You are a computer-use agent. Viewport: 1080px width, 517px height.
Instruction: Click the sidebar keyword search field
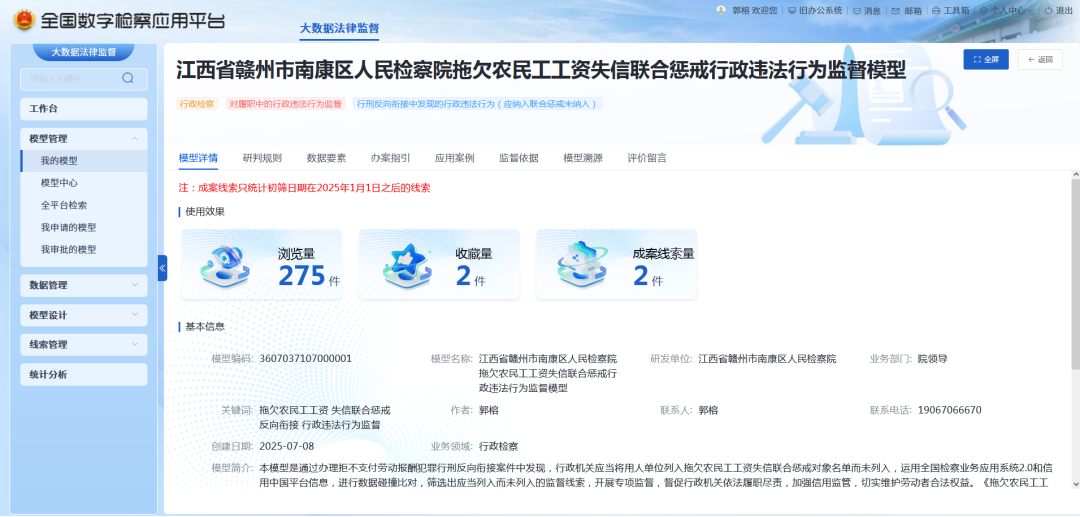(72, 79)
